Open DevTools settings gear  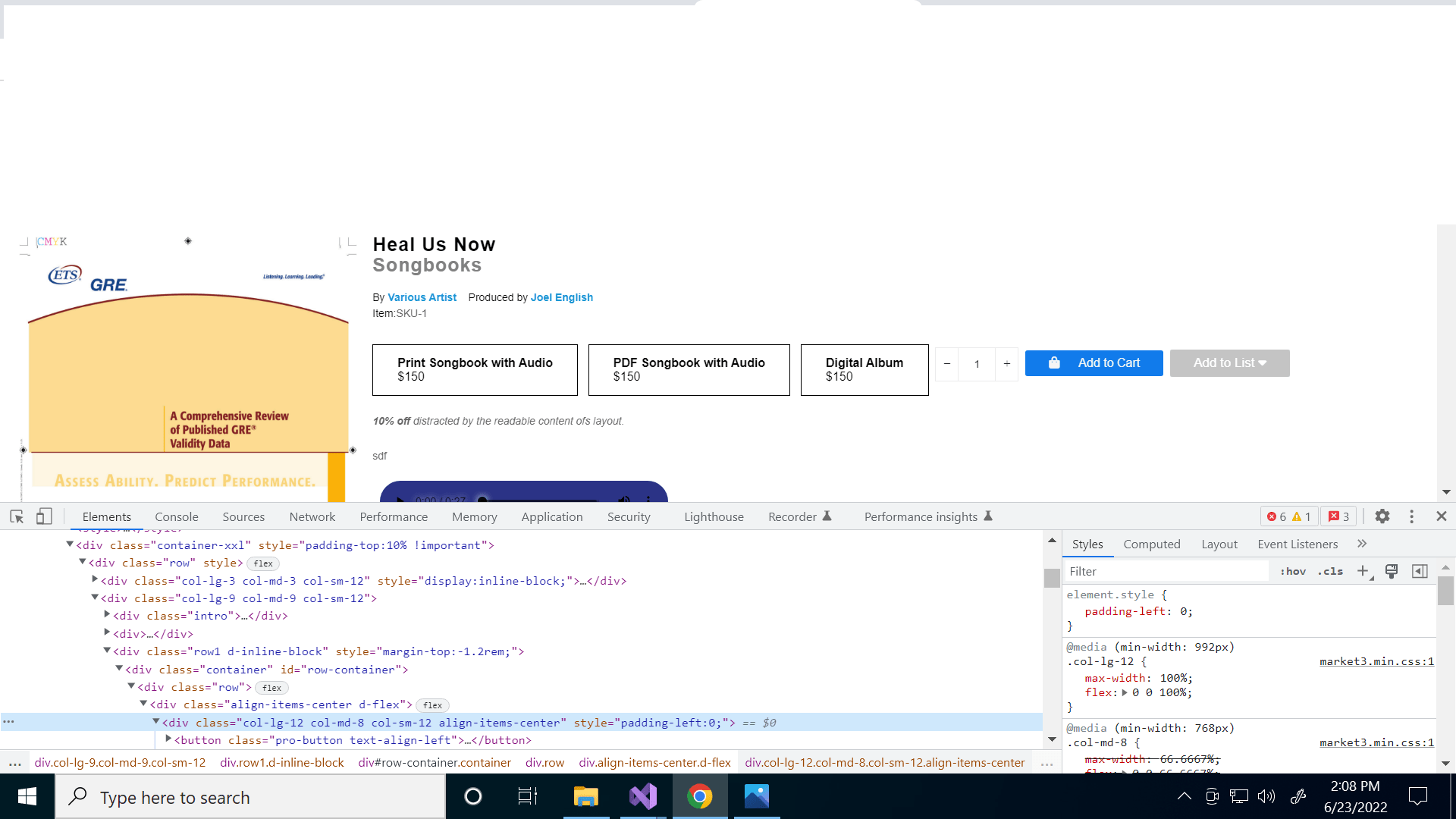pyautogui.click(x=1382, y=516)
